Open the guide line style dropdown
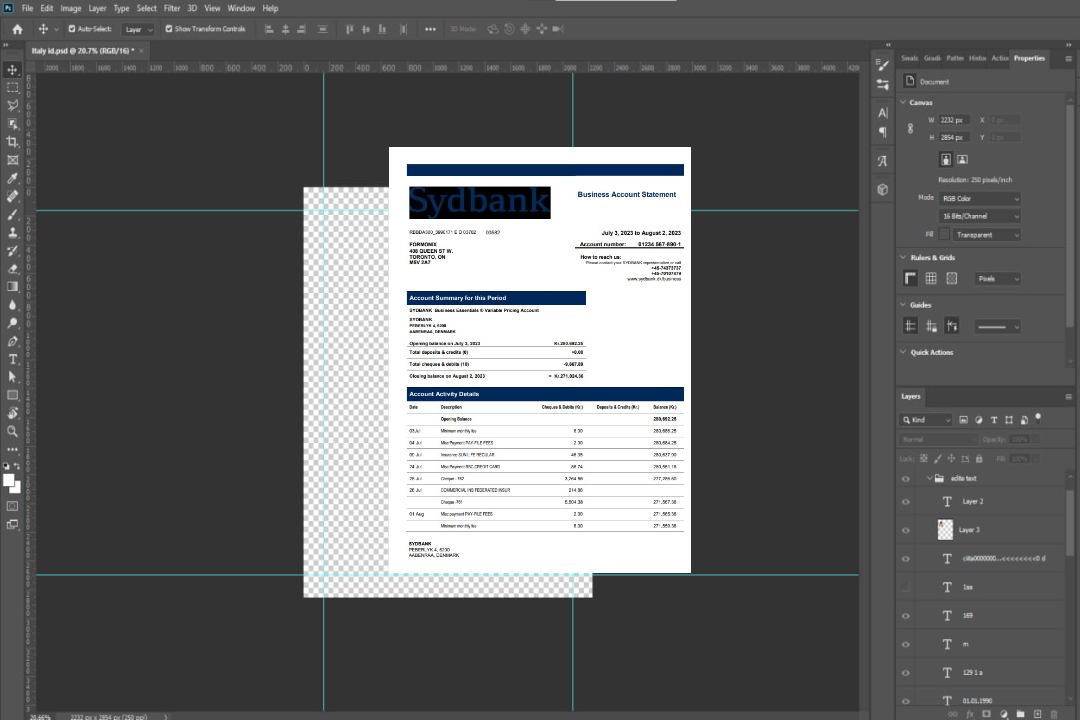 pos(998,327)
